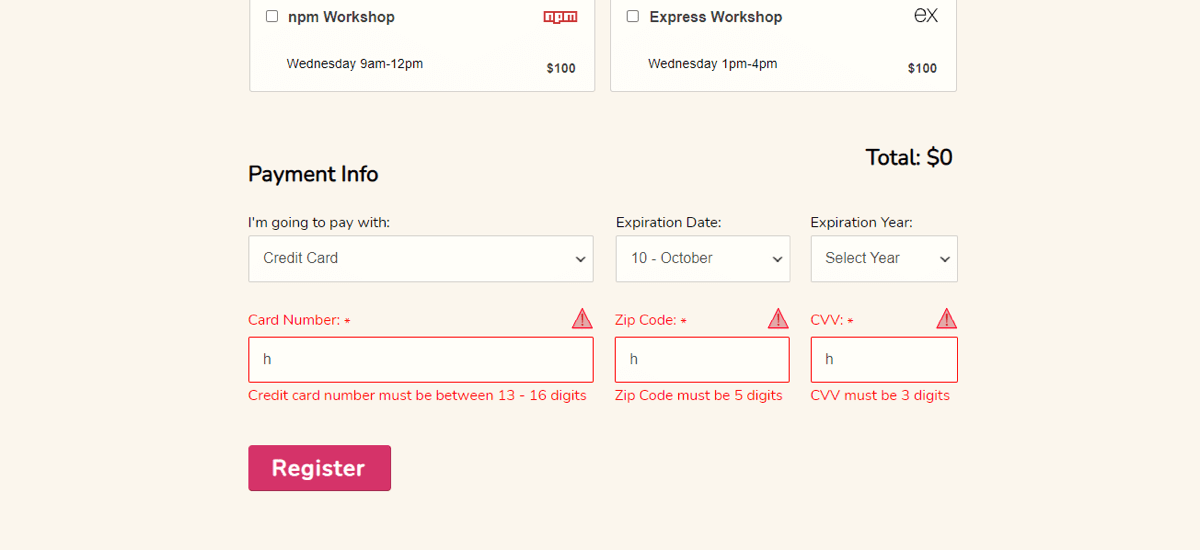Click the 'Card Number:' field label
Viewport: 1200px width, 550px height.
click(294, 320)
